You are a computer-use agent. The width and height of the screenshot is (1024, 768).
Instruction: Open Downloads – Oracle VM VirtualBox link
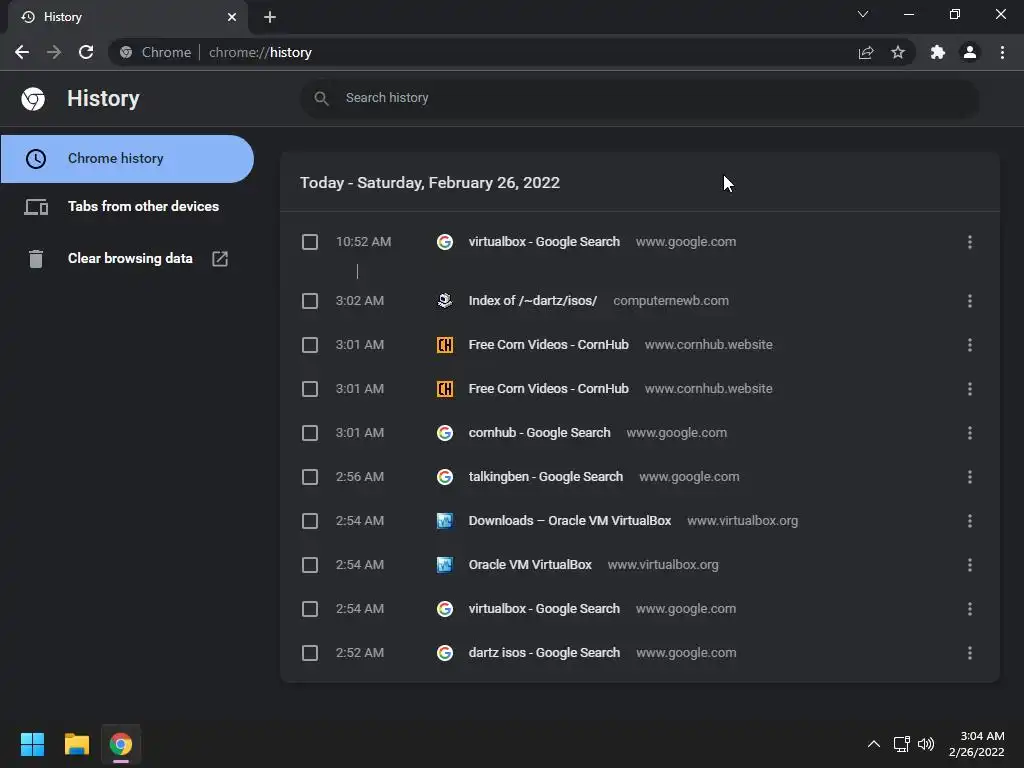pos(569,521)
